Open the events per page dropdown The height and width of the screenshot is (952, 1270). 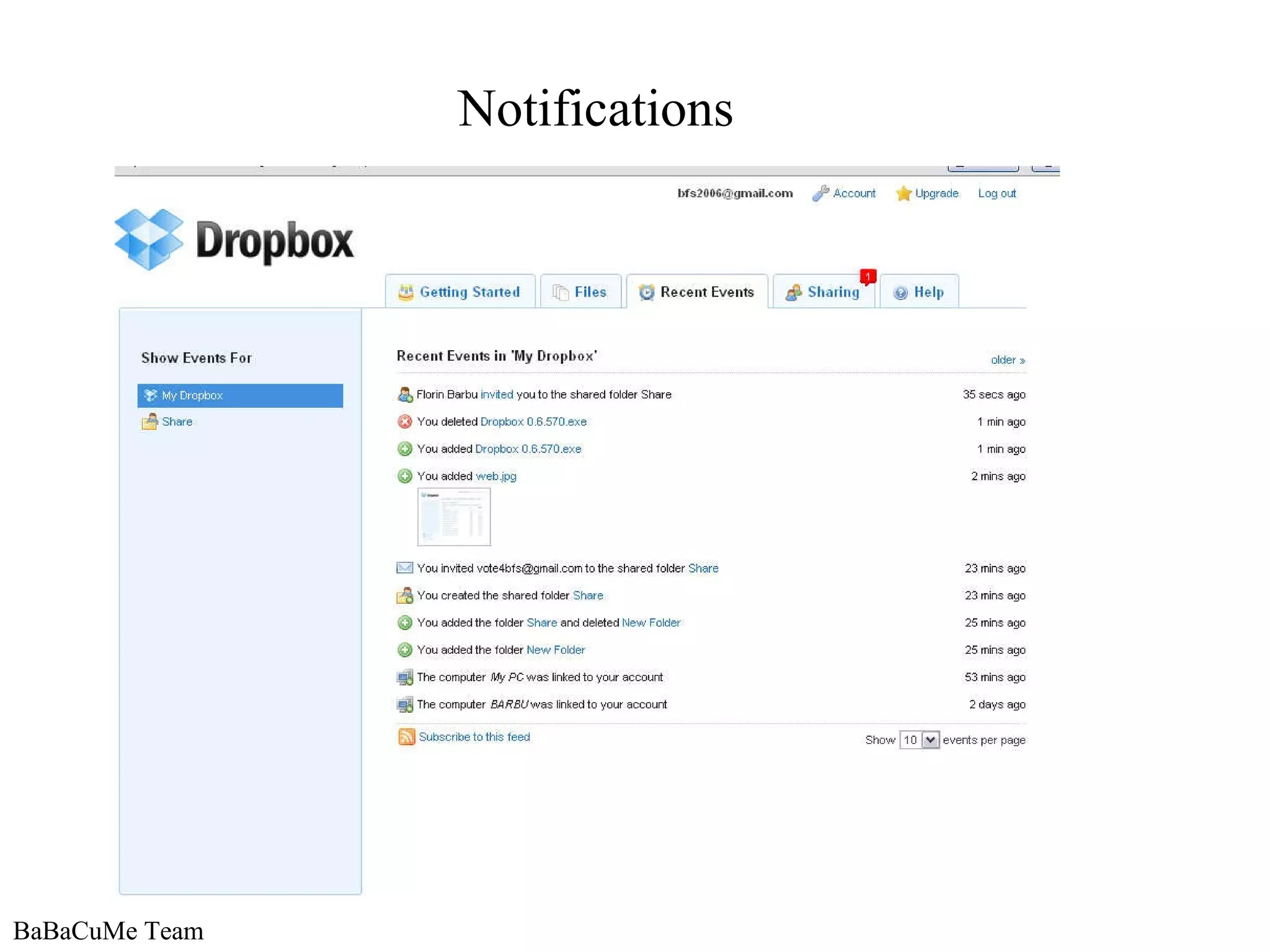tap(920, 740)
